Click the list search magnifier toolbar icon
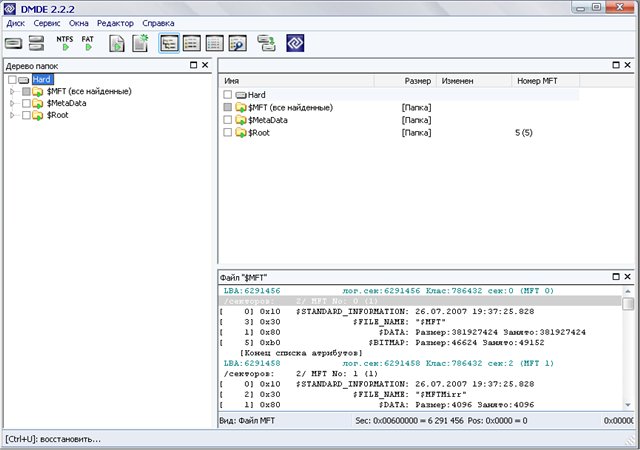Viewport: 640px width, 450px height. [x=238, y=43]
